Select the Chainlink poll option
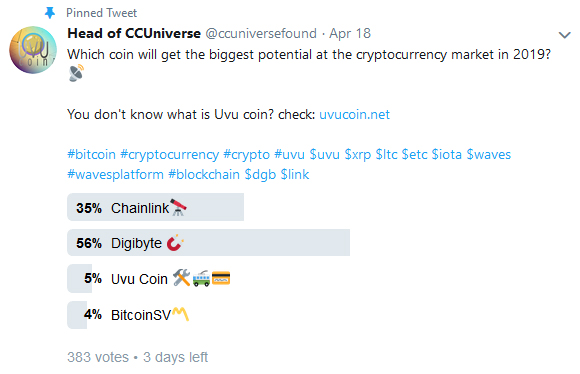Image resolution: width=580 pixels, height=374 pixels. 155,207
